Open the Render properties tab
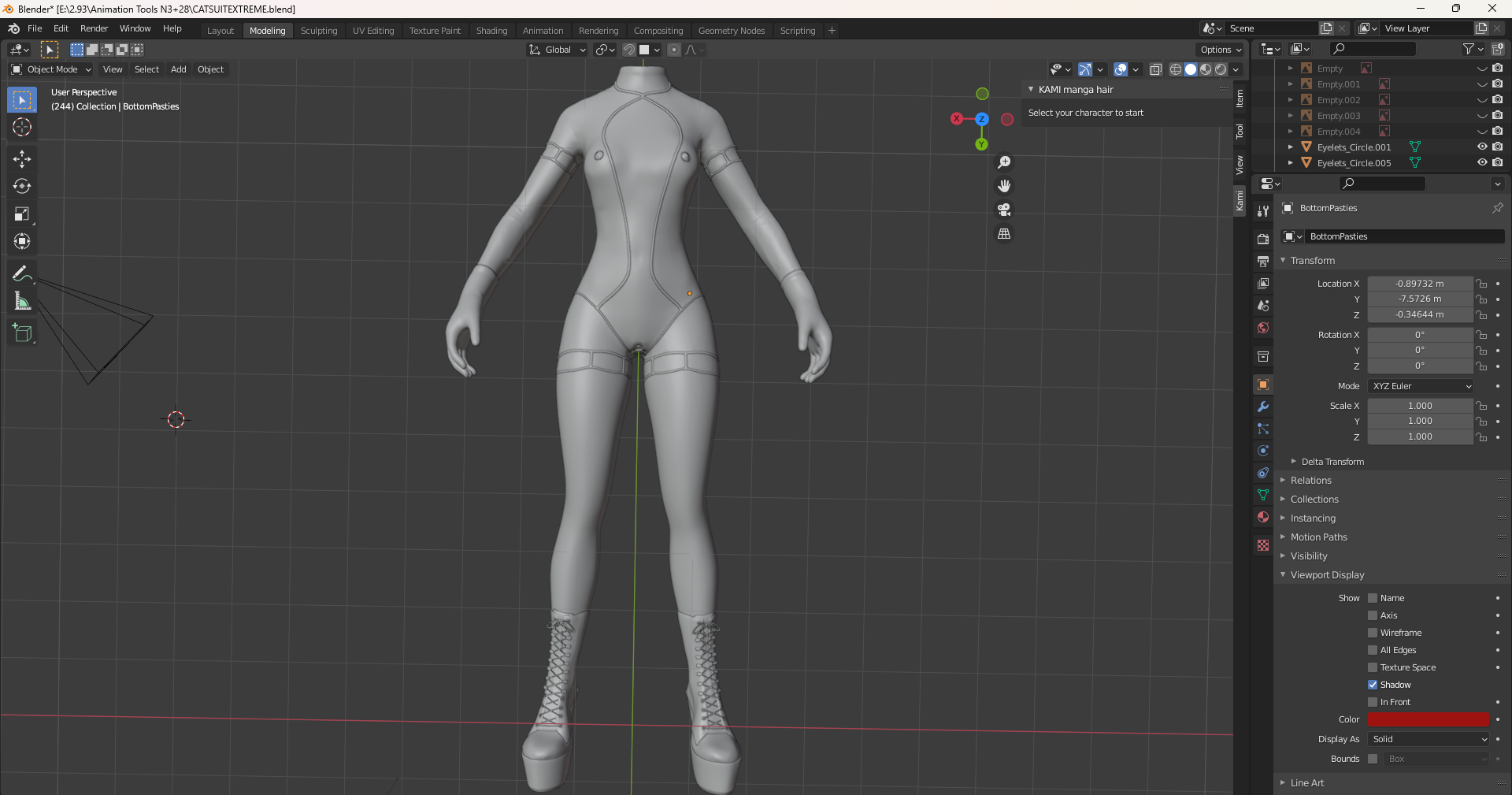Screen dimensions: 1512x795 tap(1263, 240)
